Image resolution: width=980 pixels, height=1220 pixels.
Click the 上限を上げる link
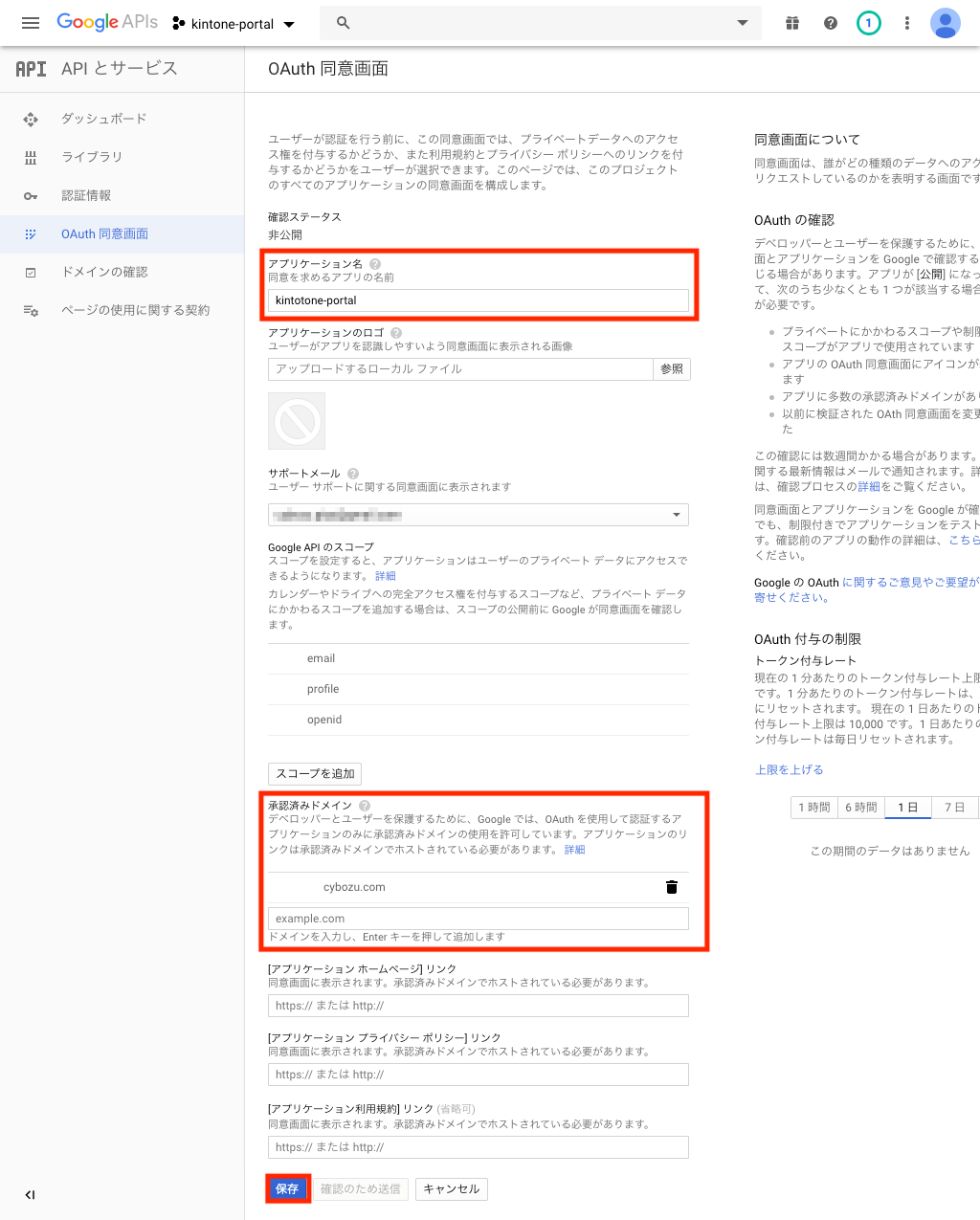click(x=789, y=769)
